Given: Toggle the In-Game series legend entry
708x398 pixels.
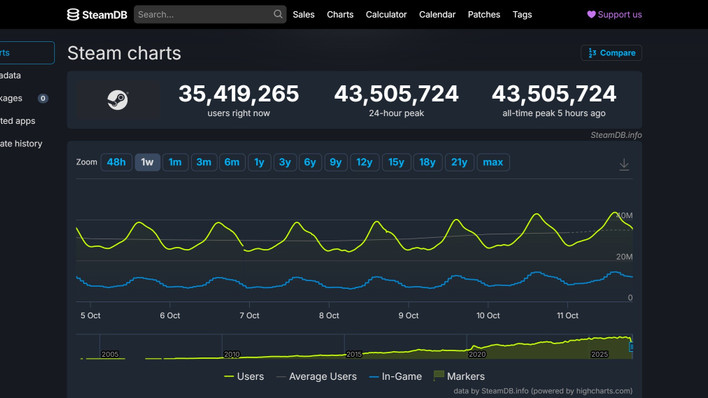Looking at the screenshot, I should (396, 376).
